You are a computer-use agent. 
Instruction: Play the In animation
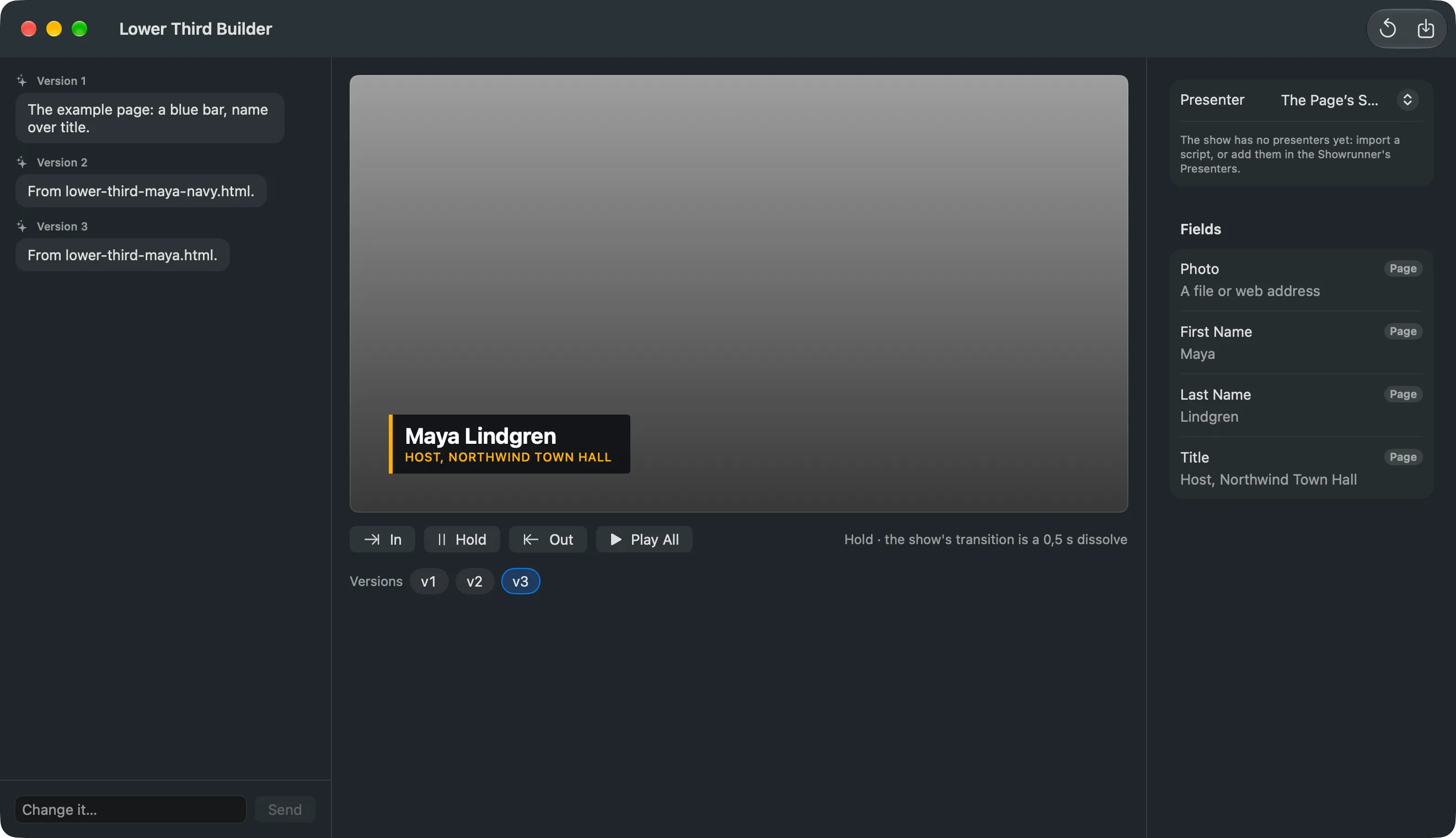pyautogui.click(x=382, y=539)
